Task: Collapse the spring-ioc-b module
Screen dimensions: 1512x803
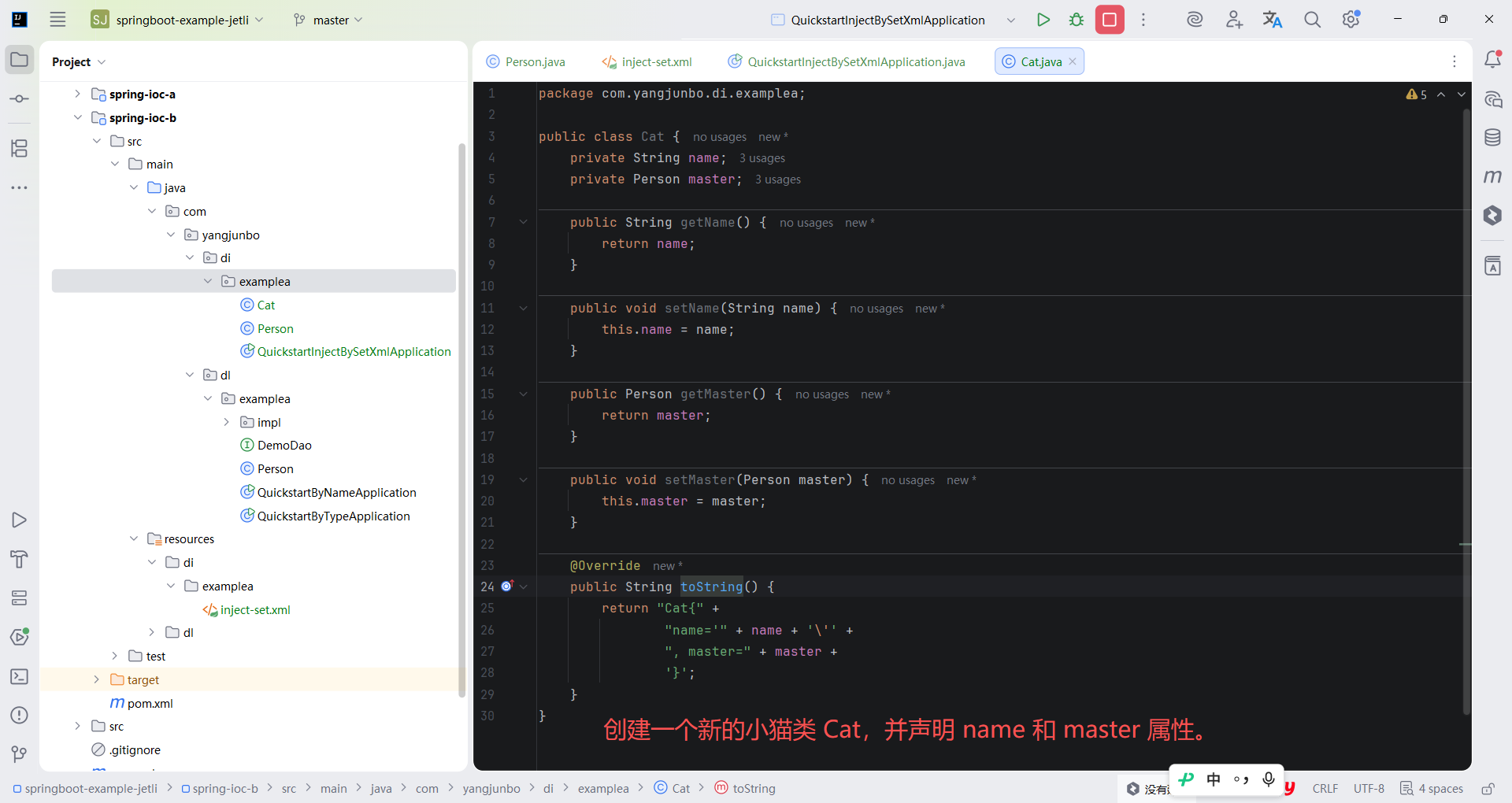Action: tap(77, 117)
